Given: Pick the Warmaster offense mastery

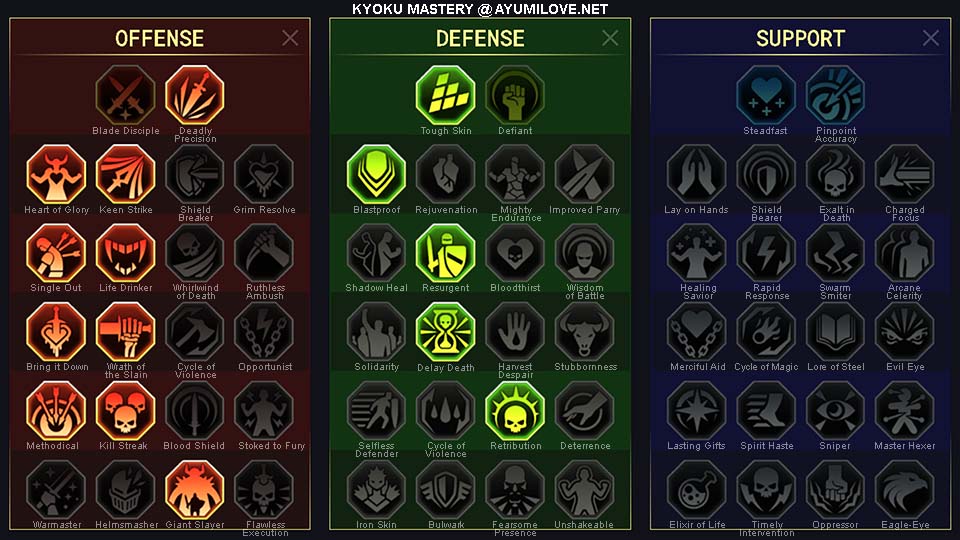Looking at the screenshot, I should (56, 490).
